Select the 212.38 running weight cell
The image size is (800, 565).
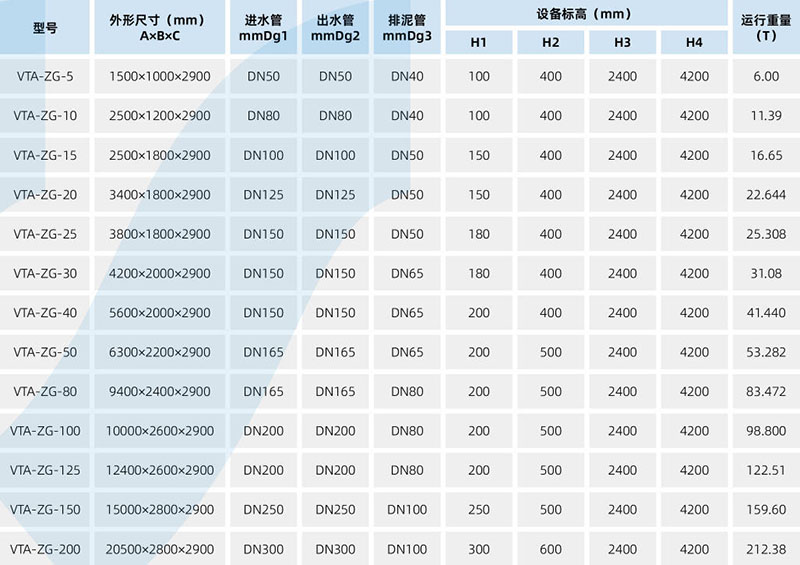766,549
